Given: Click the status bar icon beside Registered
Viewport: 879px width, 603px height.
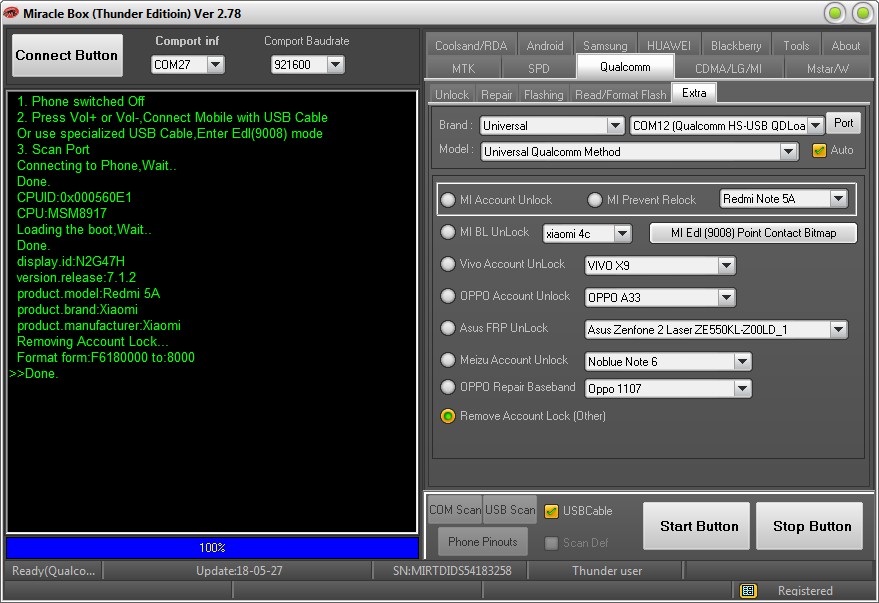Looking at the screenshot, I should point(748,591).
